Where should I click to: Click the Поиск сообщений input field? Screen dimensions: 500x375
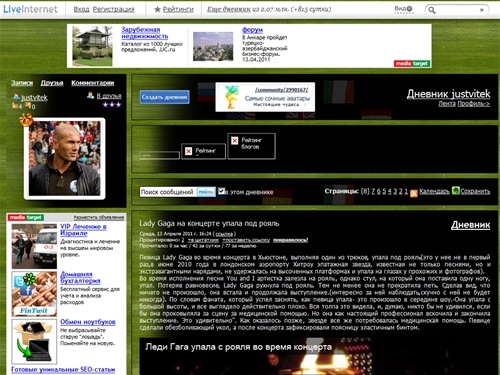pos(167,192)
